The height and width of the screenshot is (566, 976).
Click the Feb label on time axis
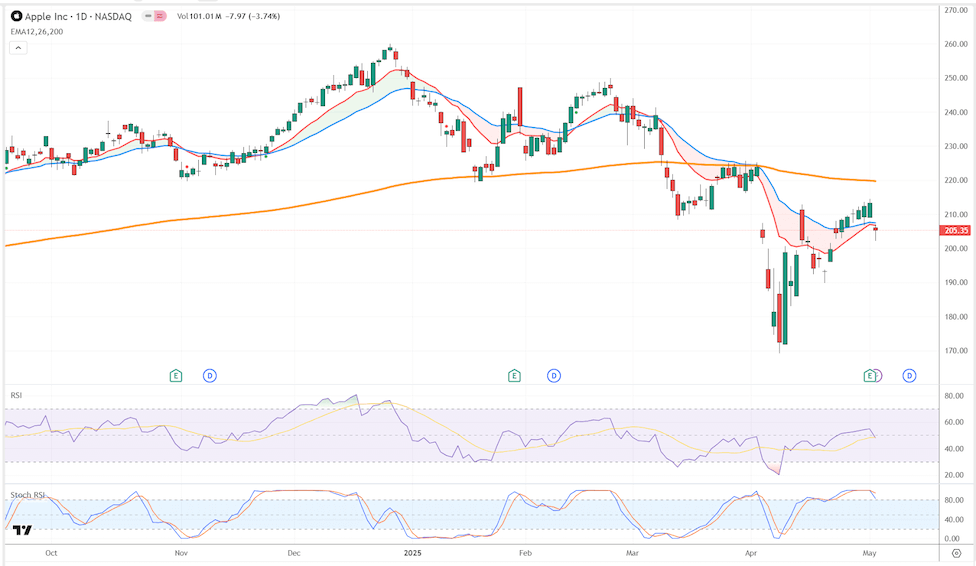525,553
